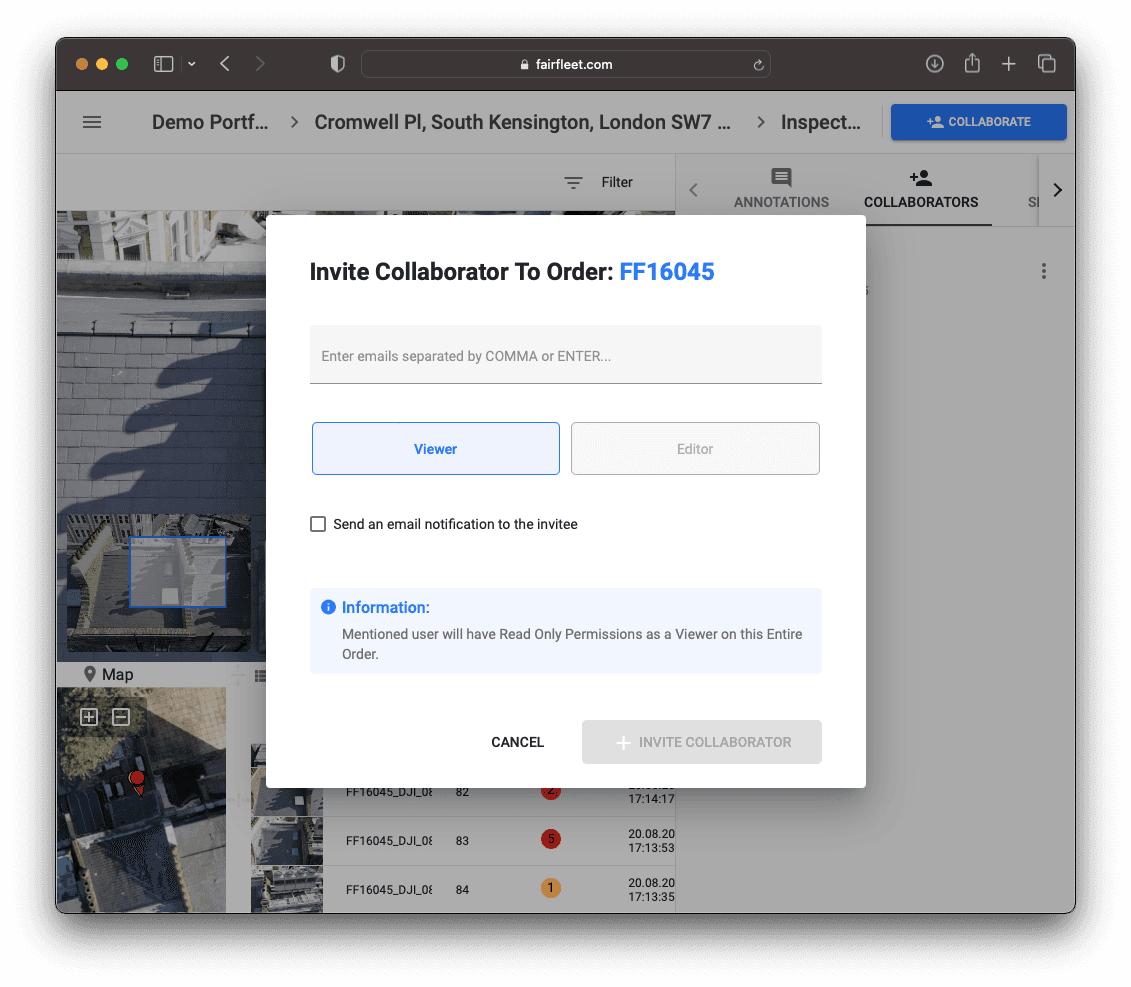The width and height of the screenshot is (1131, 987).
Task: Select timestamp 20.08.20 17:13:35
Action: [x=651, y=890]
